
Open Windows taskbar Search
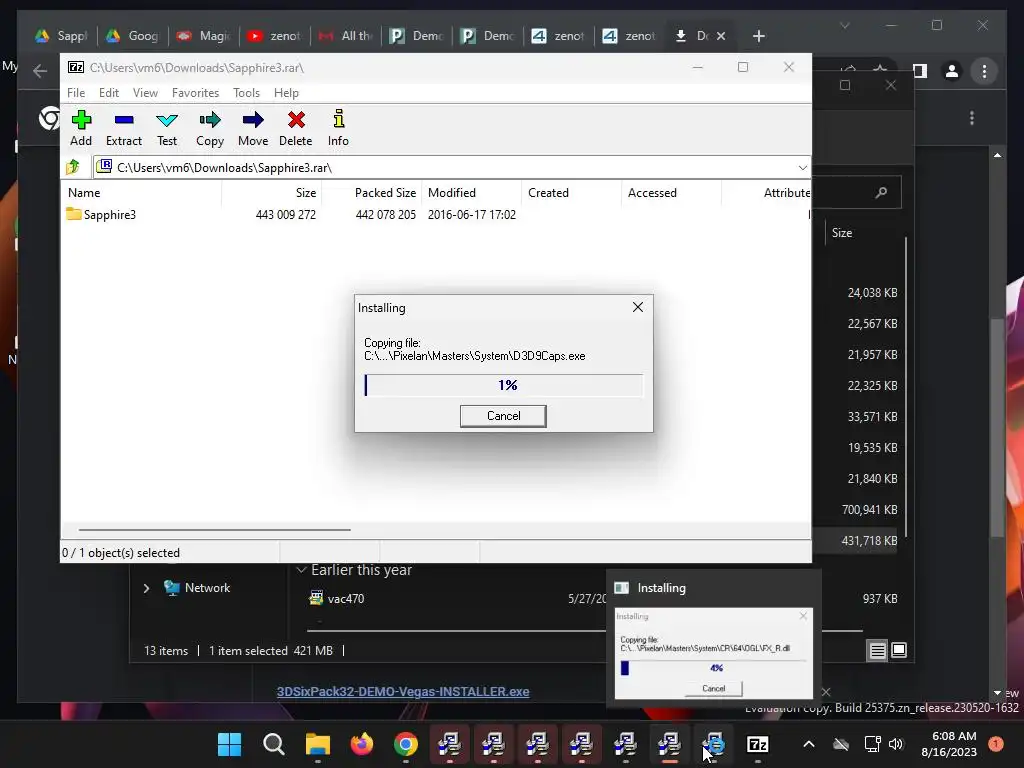(274, 744)
